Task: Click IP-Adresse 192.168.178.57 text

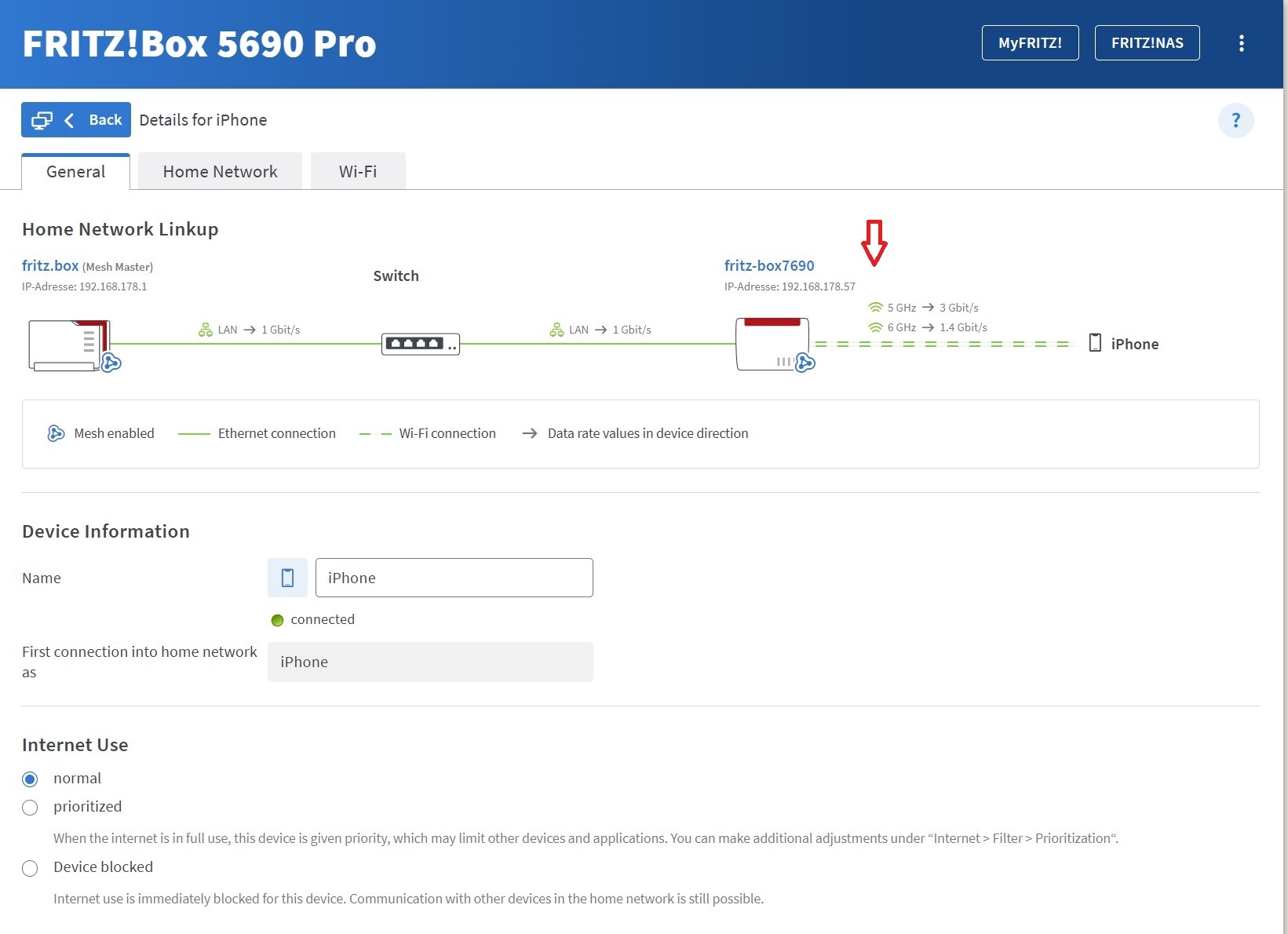Action: click(790, 286)
